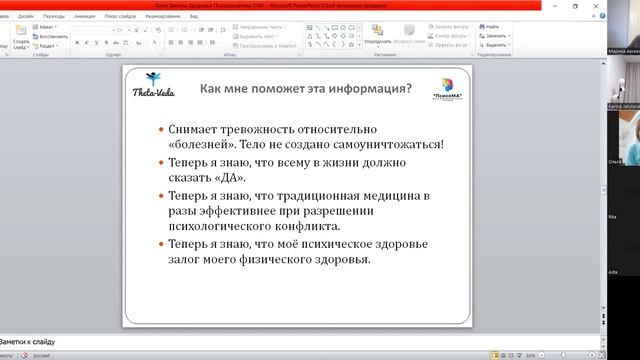Switch to Reading view in status bar

click(x=511, y=356)
